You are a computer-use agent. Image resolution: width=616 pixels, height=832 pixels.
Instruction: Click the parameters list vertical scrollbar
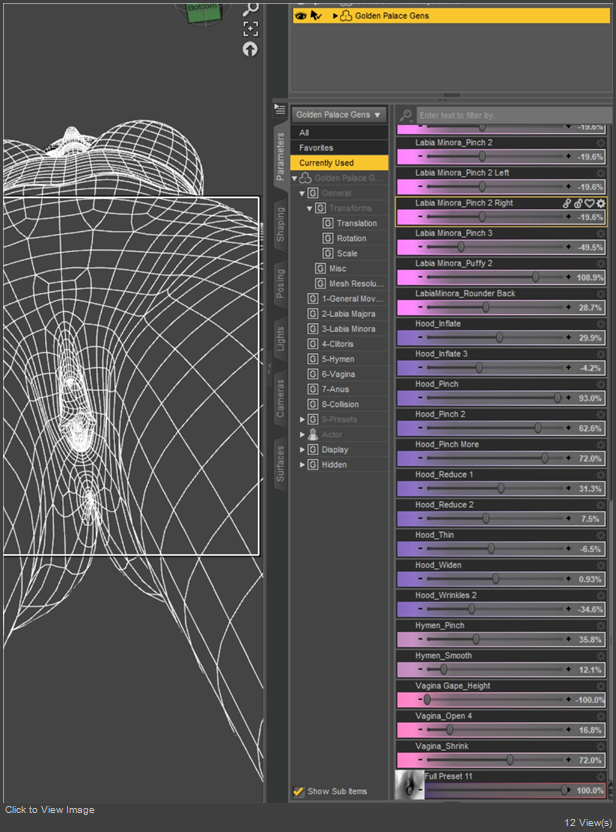click(611, 639)
